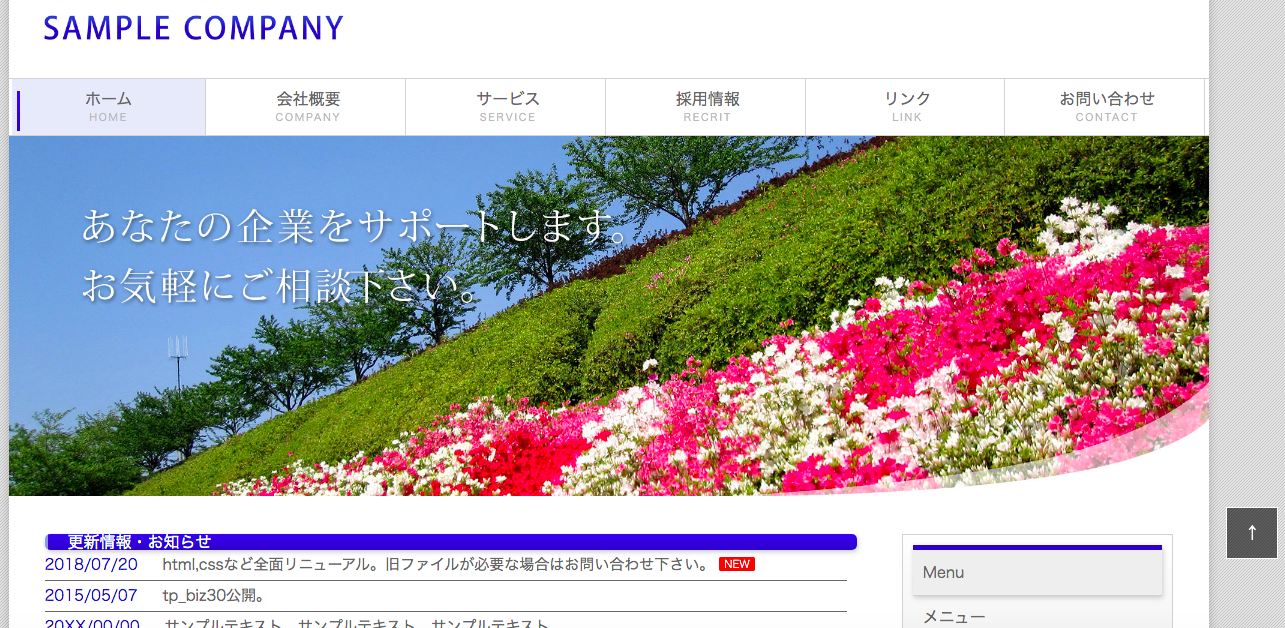Click the html,css全面リニューアル news text
The width and height of the screenshot is (1285, 628).
coord(435,564)
